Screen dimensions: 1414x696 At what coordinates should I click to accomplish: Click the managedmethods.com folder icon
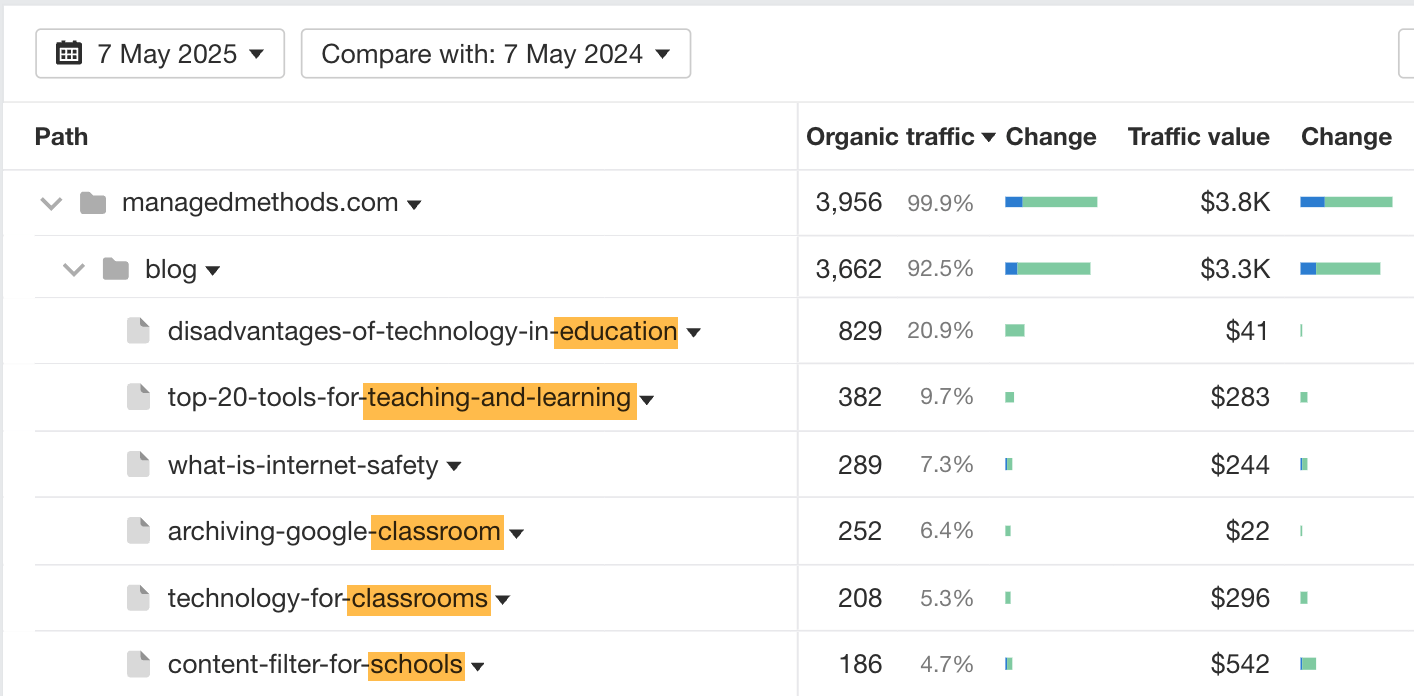point(93,203)
